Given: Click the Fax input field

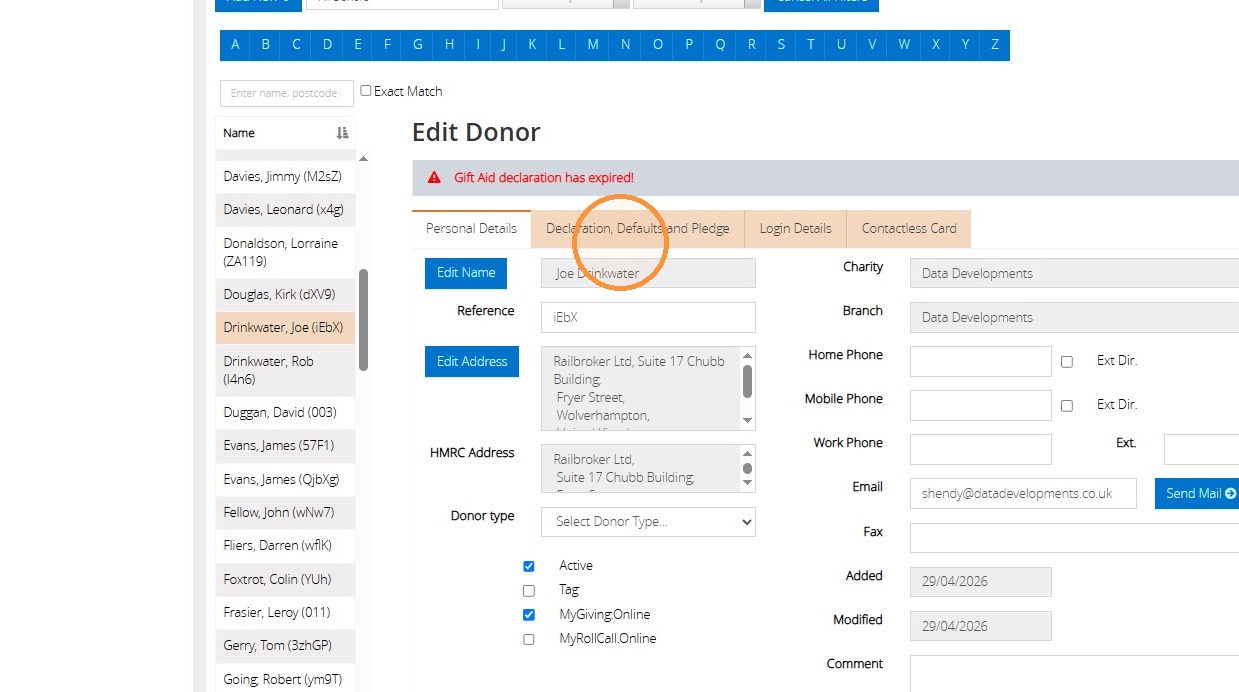Looking at the screenshot, I should 1074,537.
